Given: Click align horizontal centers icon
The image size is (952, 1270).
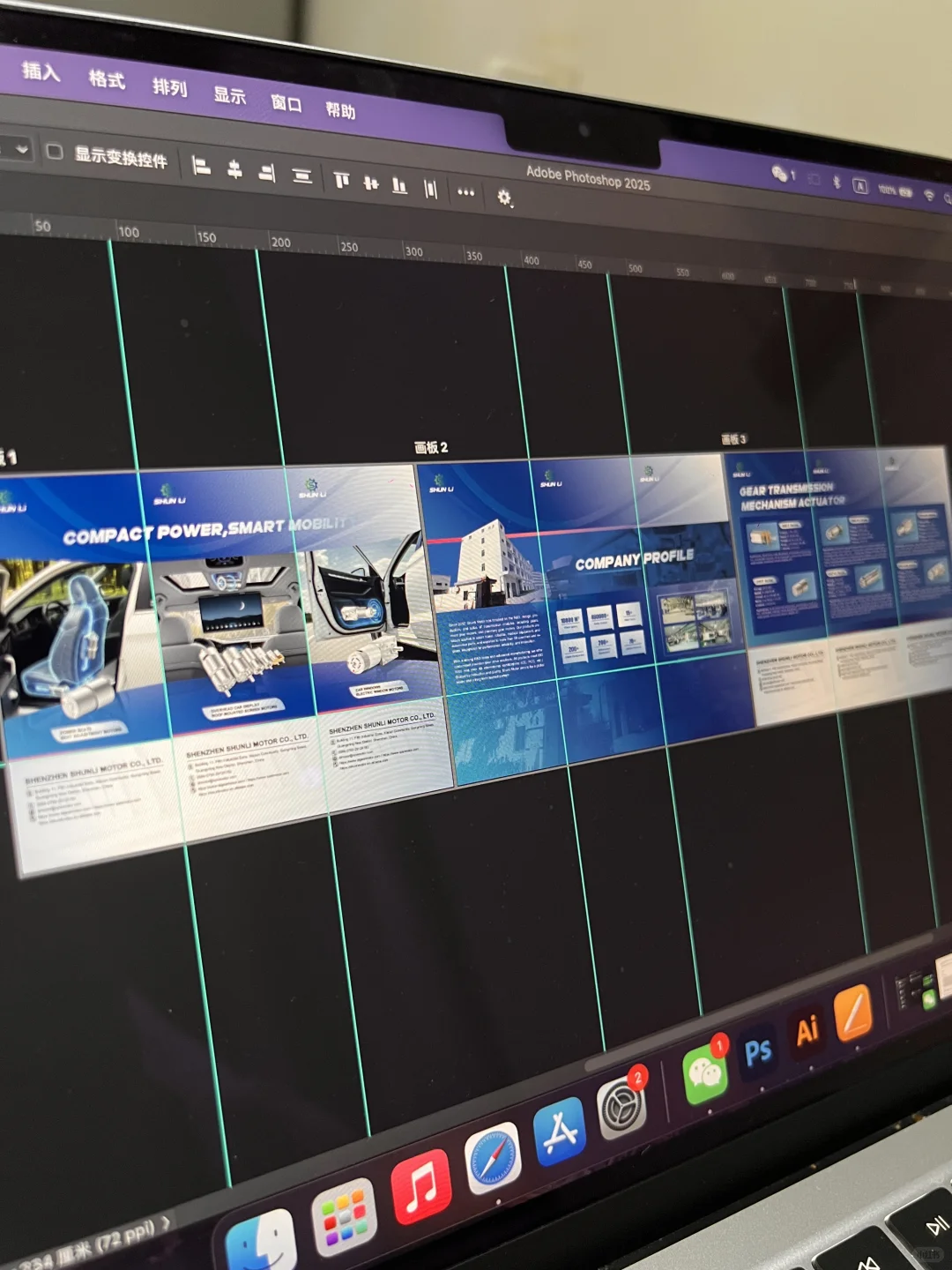Looking at the screenshot, I should 234,169.
